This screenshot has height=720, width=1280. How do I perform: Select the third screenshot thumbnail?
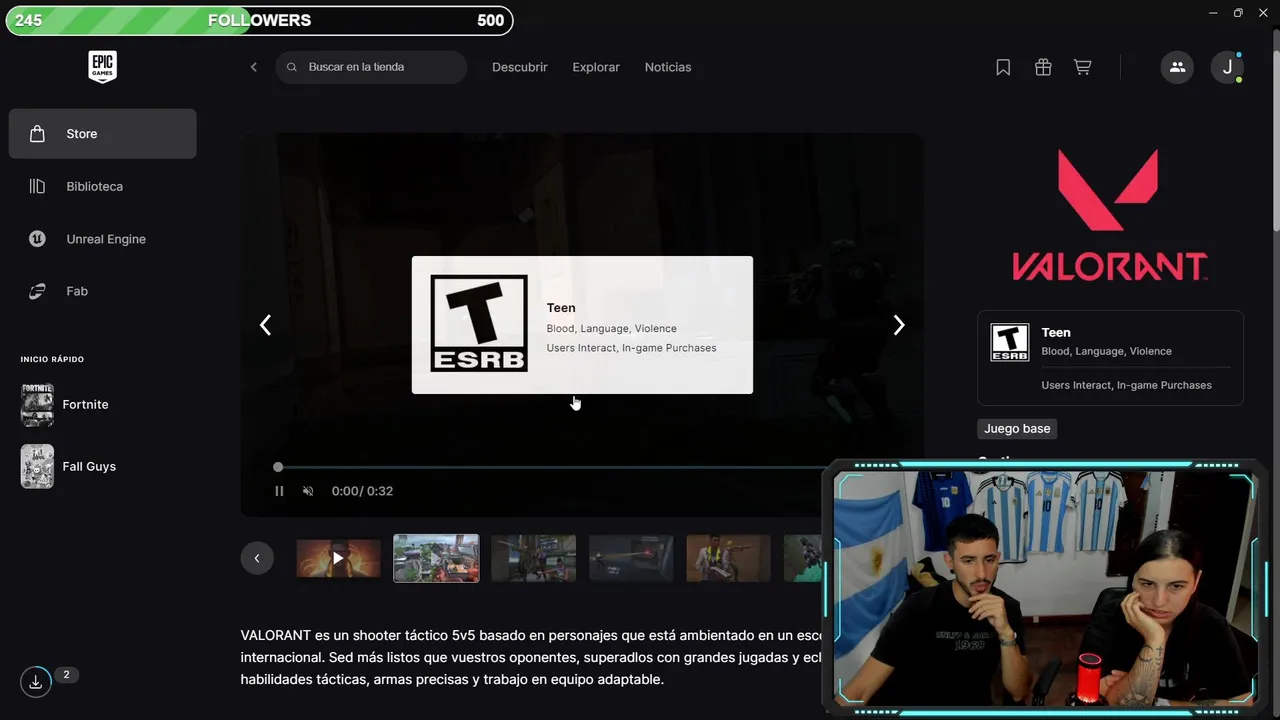[x=533, y=558]
